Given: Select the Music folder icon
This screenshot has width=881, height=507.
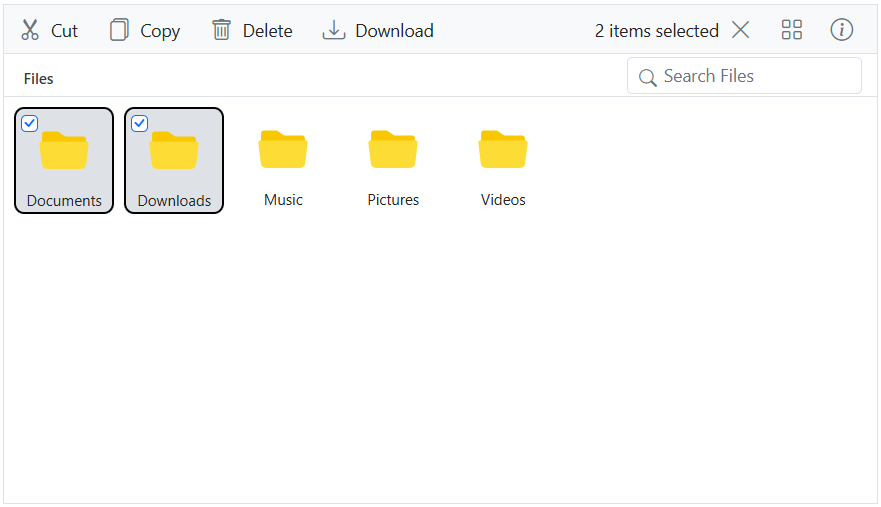Looking at the screenshot, I should pos(283,150).
